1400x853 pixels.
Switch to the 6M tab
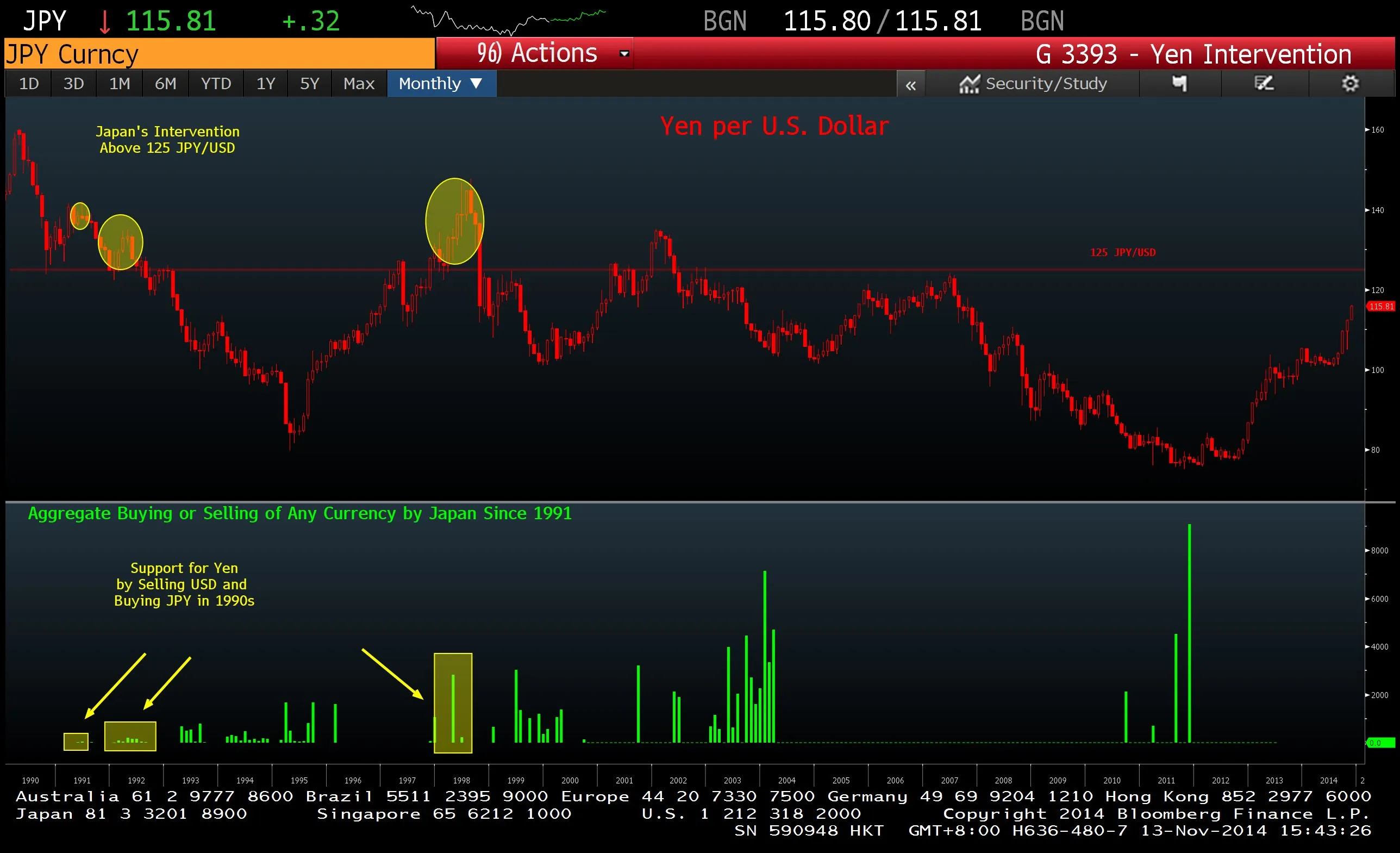(x=165, y=83)
